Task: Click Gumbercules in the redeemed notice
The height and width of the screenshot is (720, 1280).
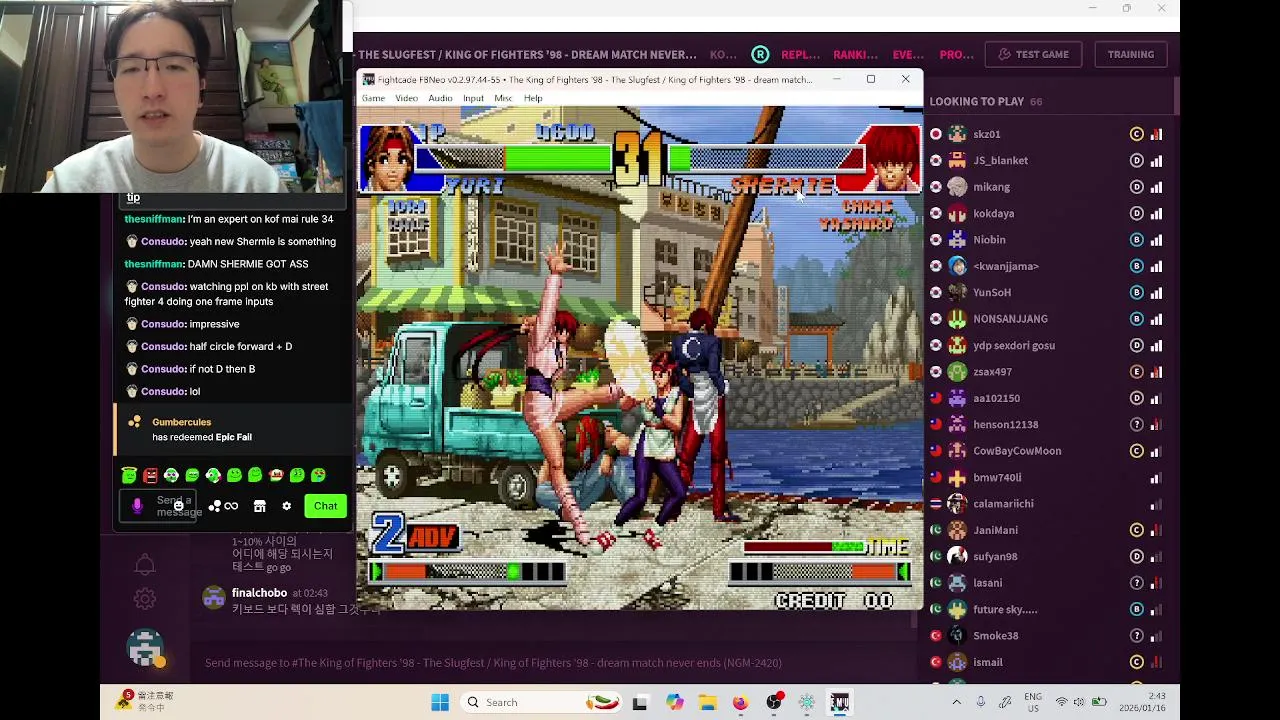Action: 182,422
